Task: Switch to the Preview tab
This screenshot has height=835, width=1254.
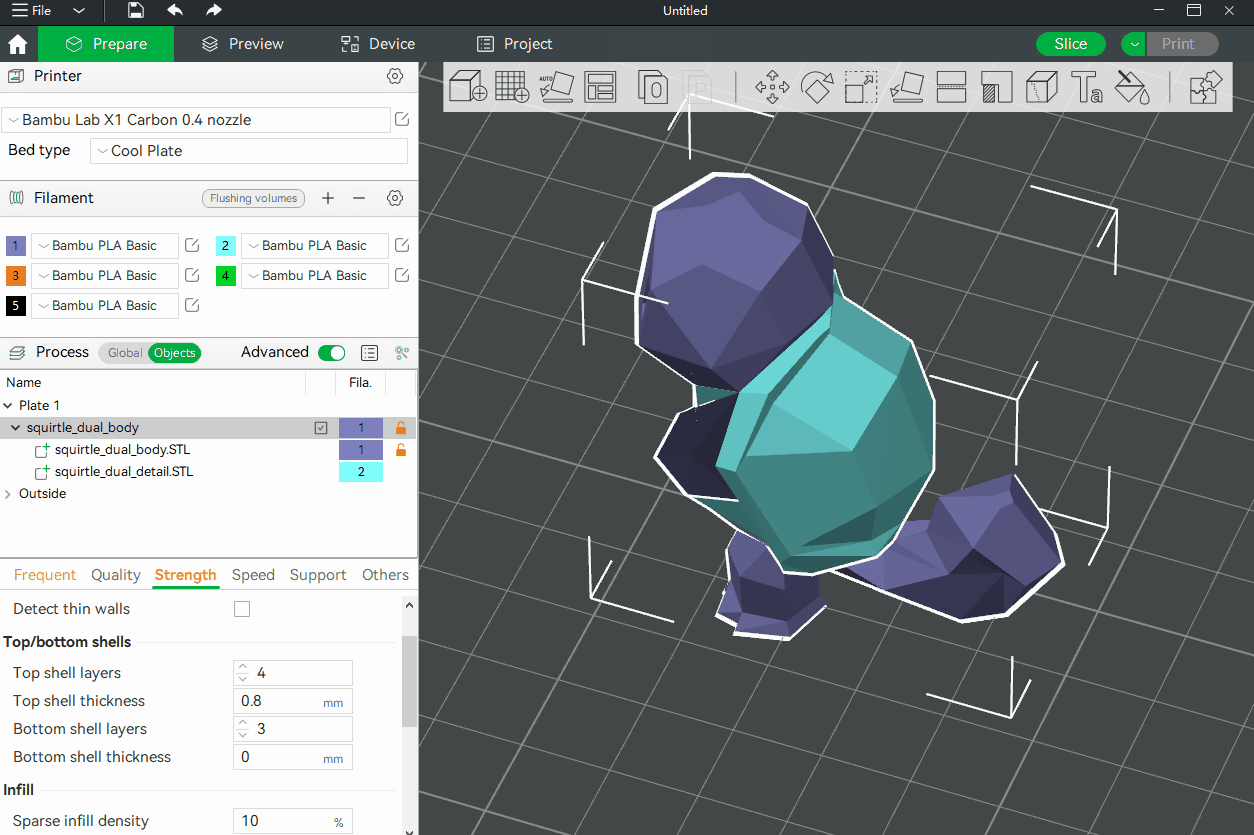Action: (242, 44)
